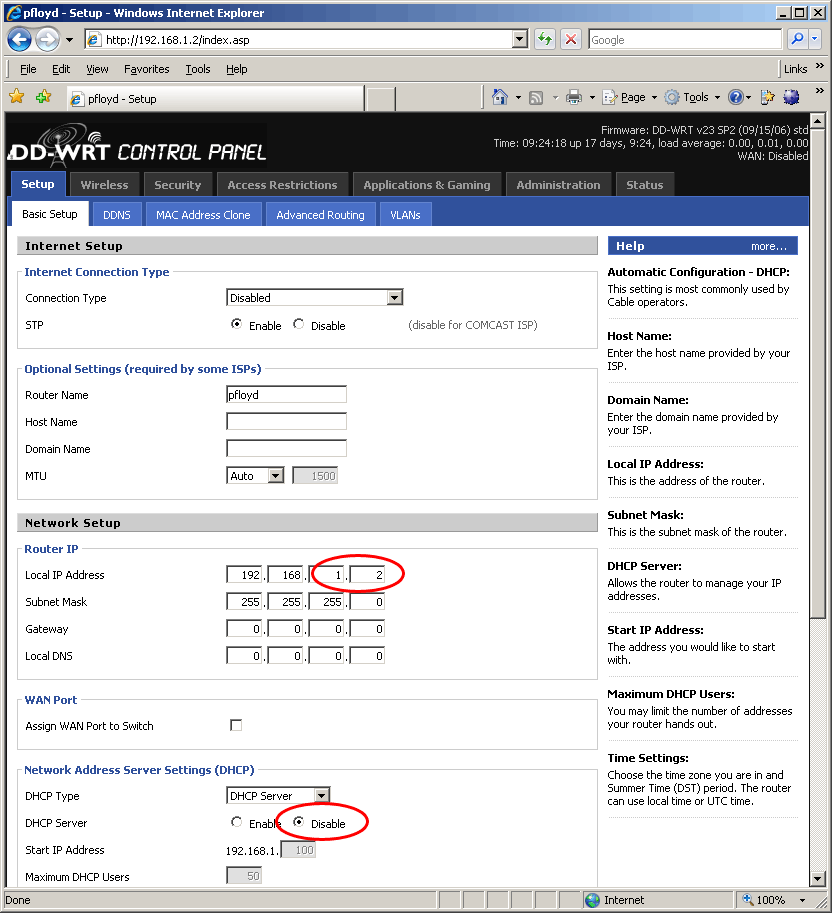The height and width of the screenshot is (913, 832).
Task: Click the Domain Name input field
Action: 286,448
